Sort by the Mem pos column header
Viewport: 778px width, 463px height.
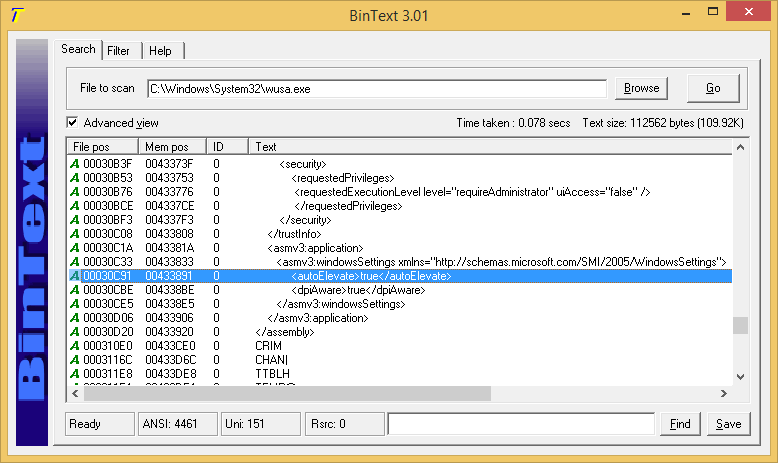pos(173,147)
